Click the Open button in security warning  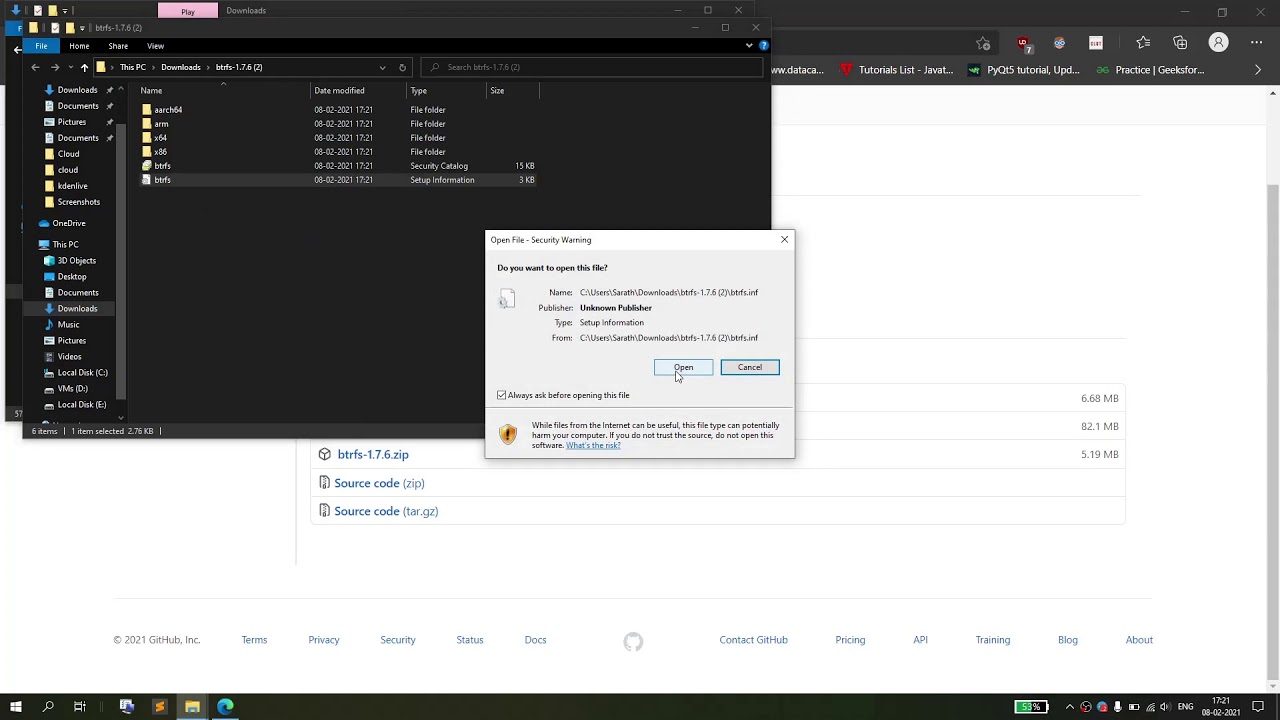tap(683, 367)
